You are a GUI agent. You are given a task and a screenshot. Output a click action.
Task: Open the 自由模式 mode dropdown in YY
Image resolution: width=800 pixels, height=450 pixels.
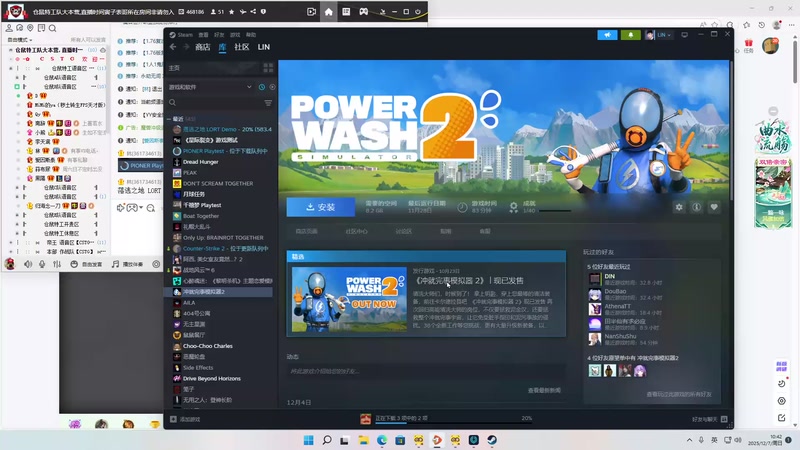pyautogui.click(x=19, y=40)
